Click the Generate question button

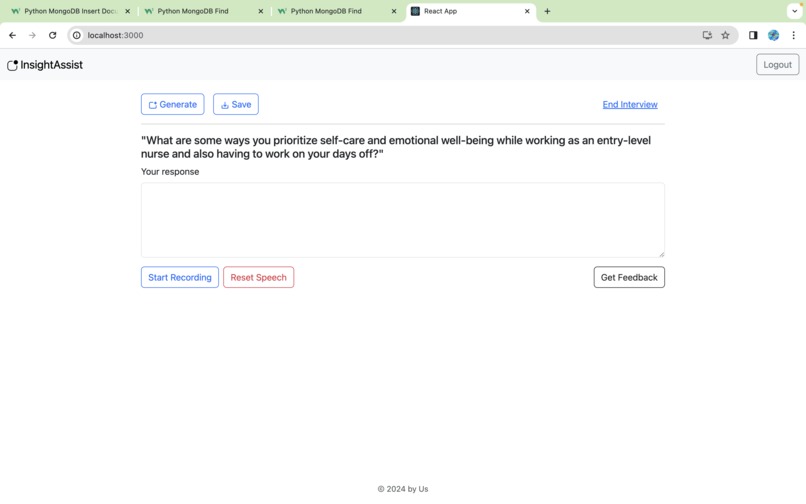coord(172,104)
